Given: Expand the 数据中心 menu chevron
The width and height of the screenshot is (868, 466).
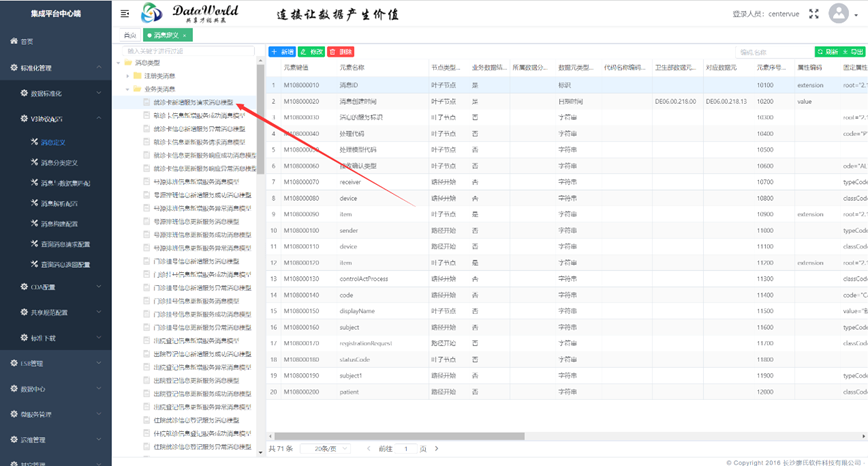Looking at the screenshot, I should click(99, 388).
